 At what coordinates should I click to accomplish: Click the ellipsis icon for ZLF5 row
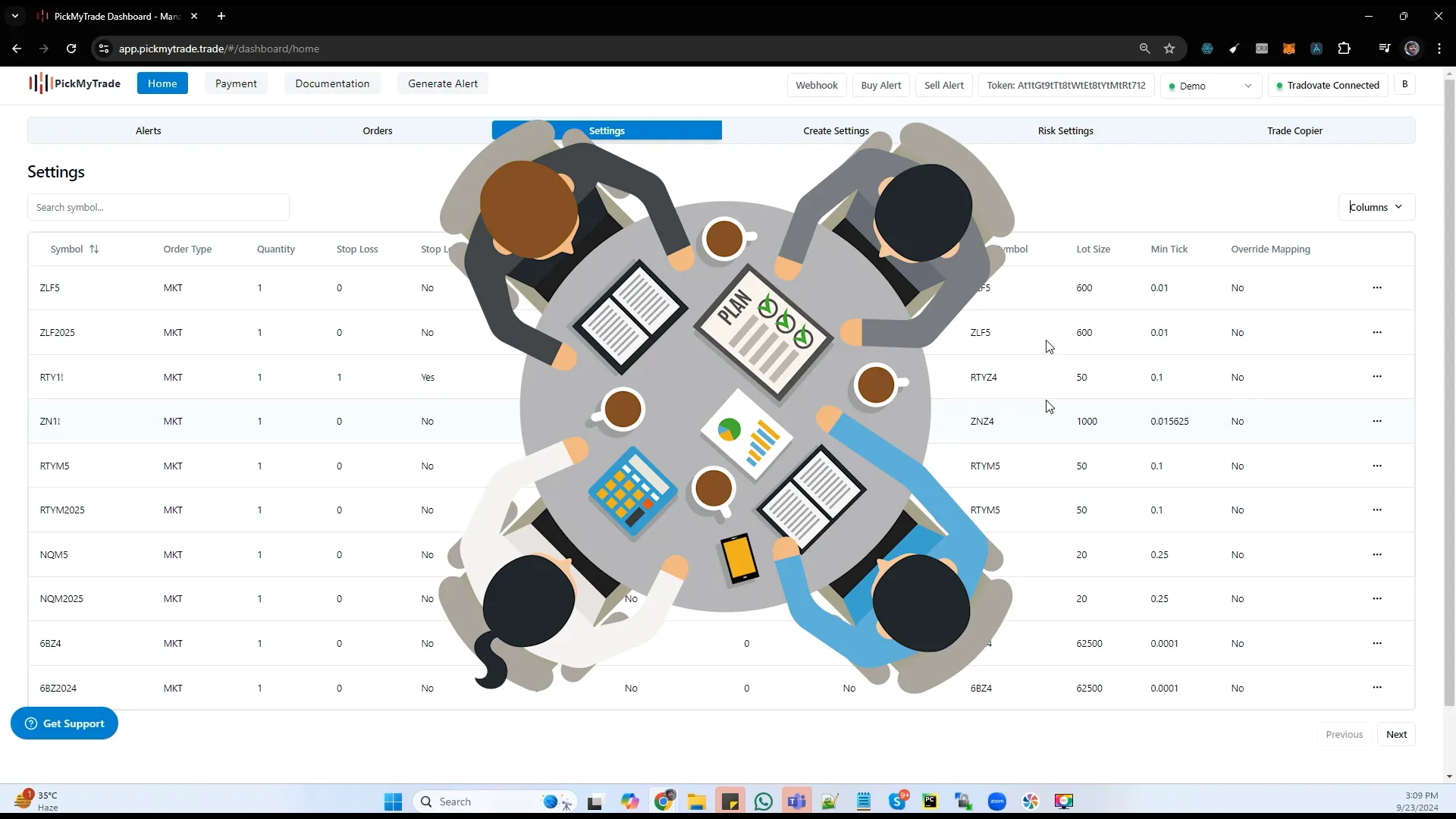coord(1377,287)
